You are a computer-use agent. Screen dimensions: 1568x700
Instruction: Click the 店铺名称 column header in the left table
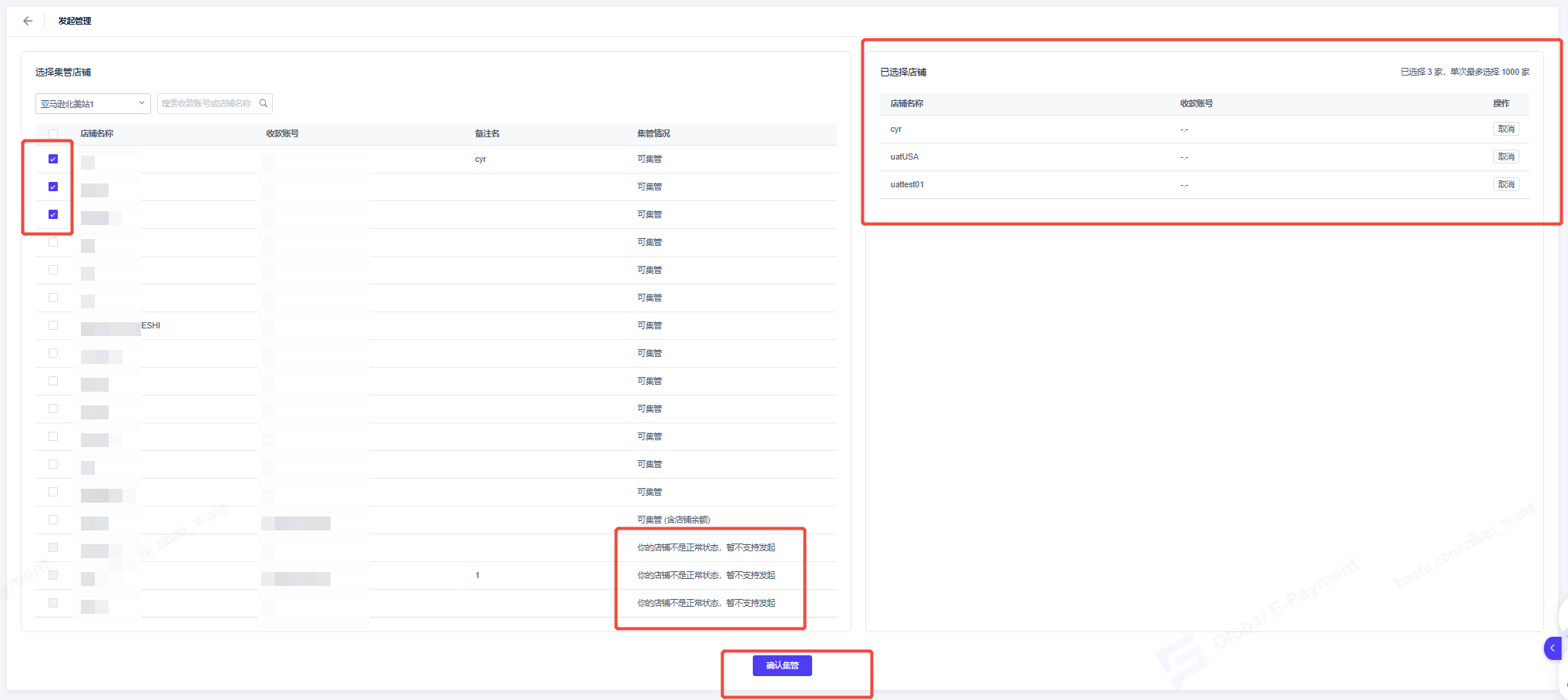point(97,134)
